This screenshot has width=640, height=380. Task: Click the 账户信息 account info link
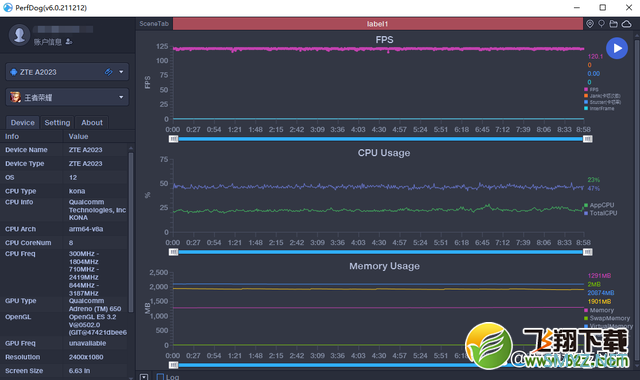coord(48,42)
